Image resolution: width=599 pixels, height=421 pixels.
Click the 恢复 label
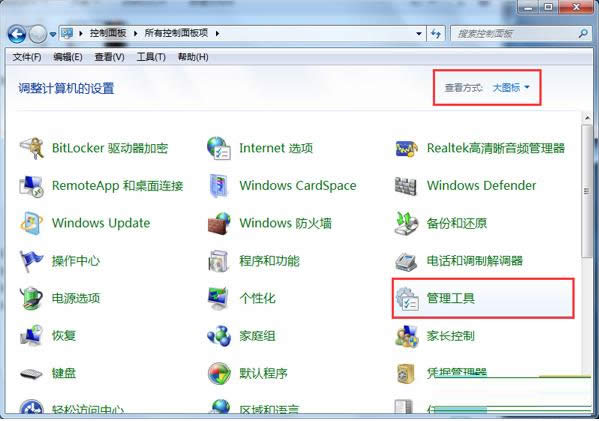(x=64, y=336)
